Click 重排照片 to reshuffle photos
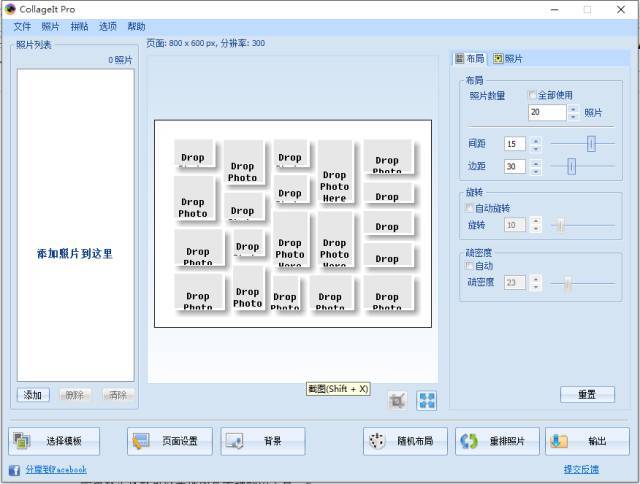Screen dimensions: 640x484 click(x=497, y=441)
